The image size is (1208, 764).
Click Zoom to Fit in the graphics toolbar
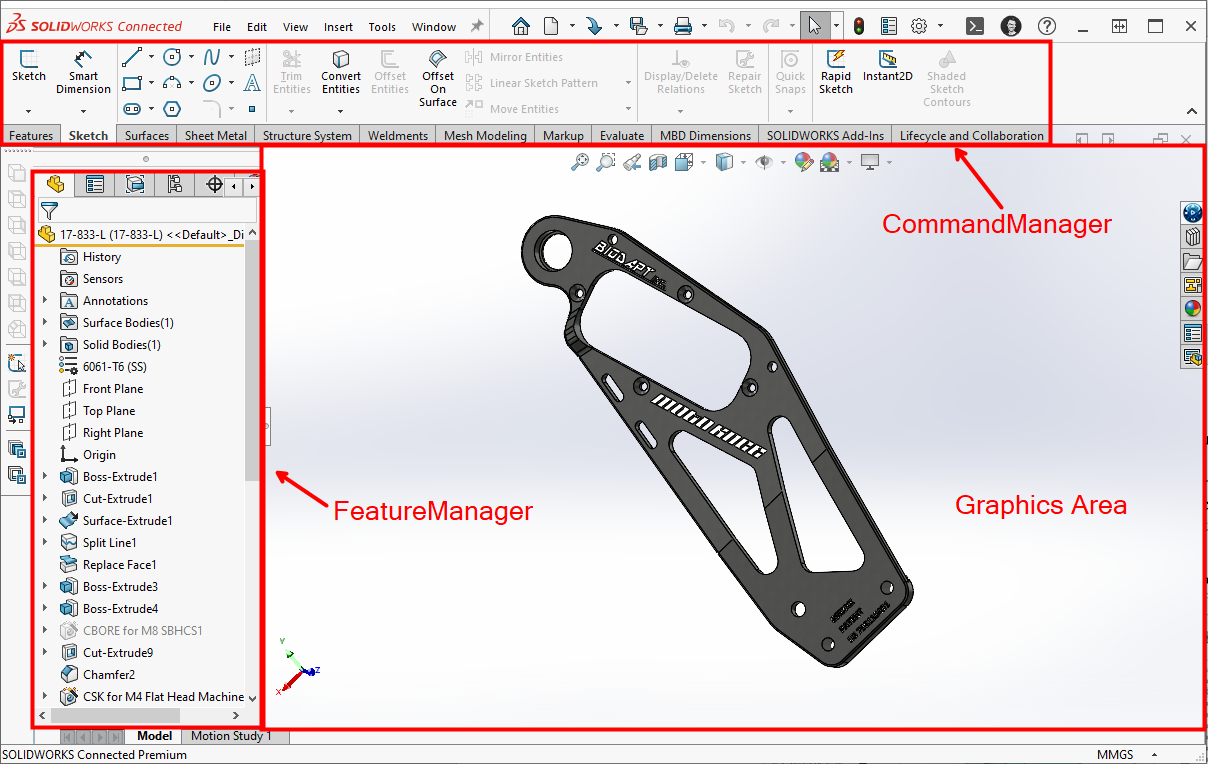point(581,162)
